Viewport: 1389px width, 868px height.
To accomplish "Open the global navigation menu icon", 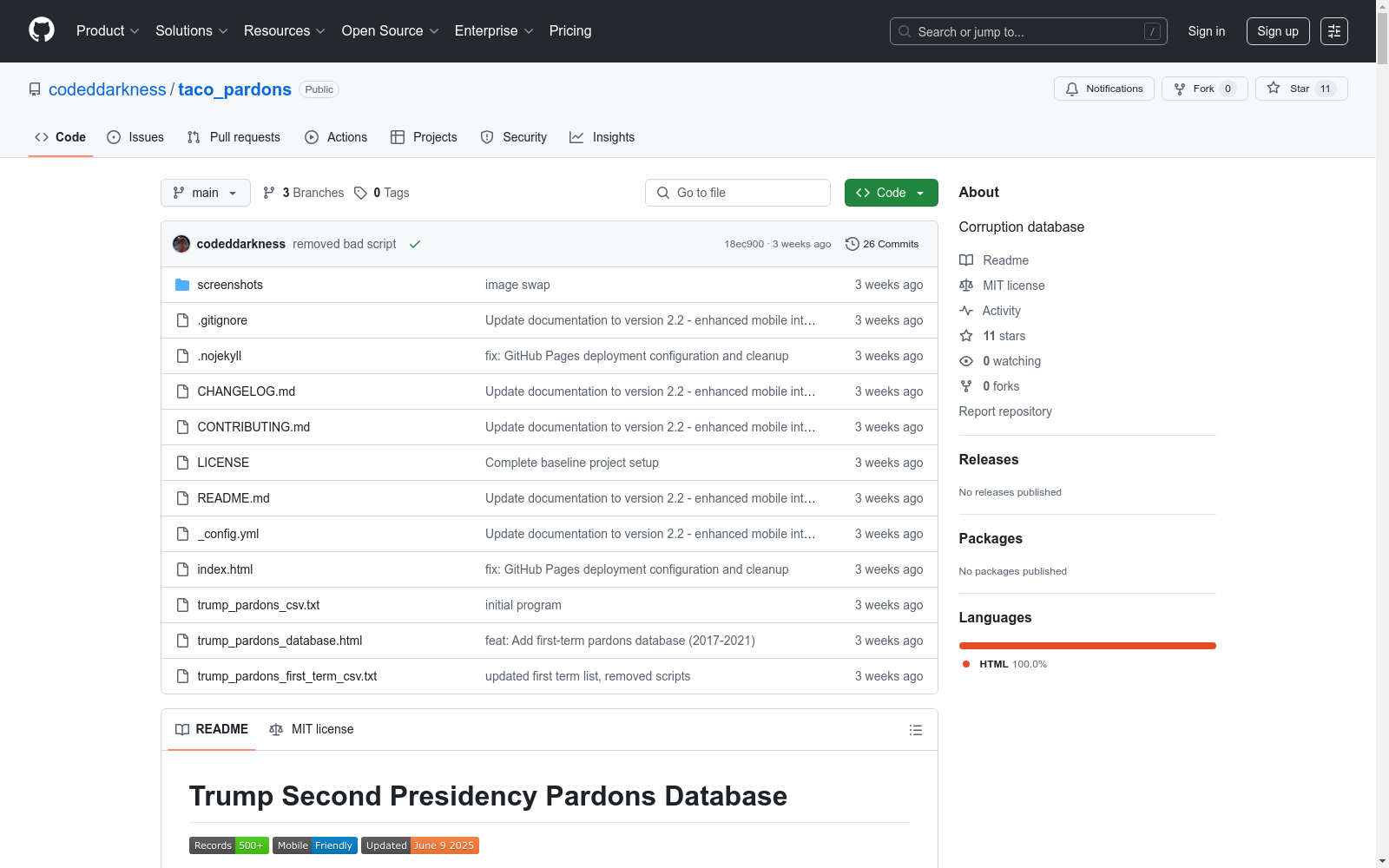I will (1334, 31).
